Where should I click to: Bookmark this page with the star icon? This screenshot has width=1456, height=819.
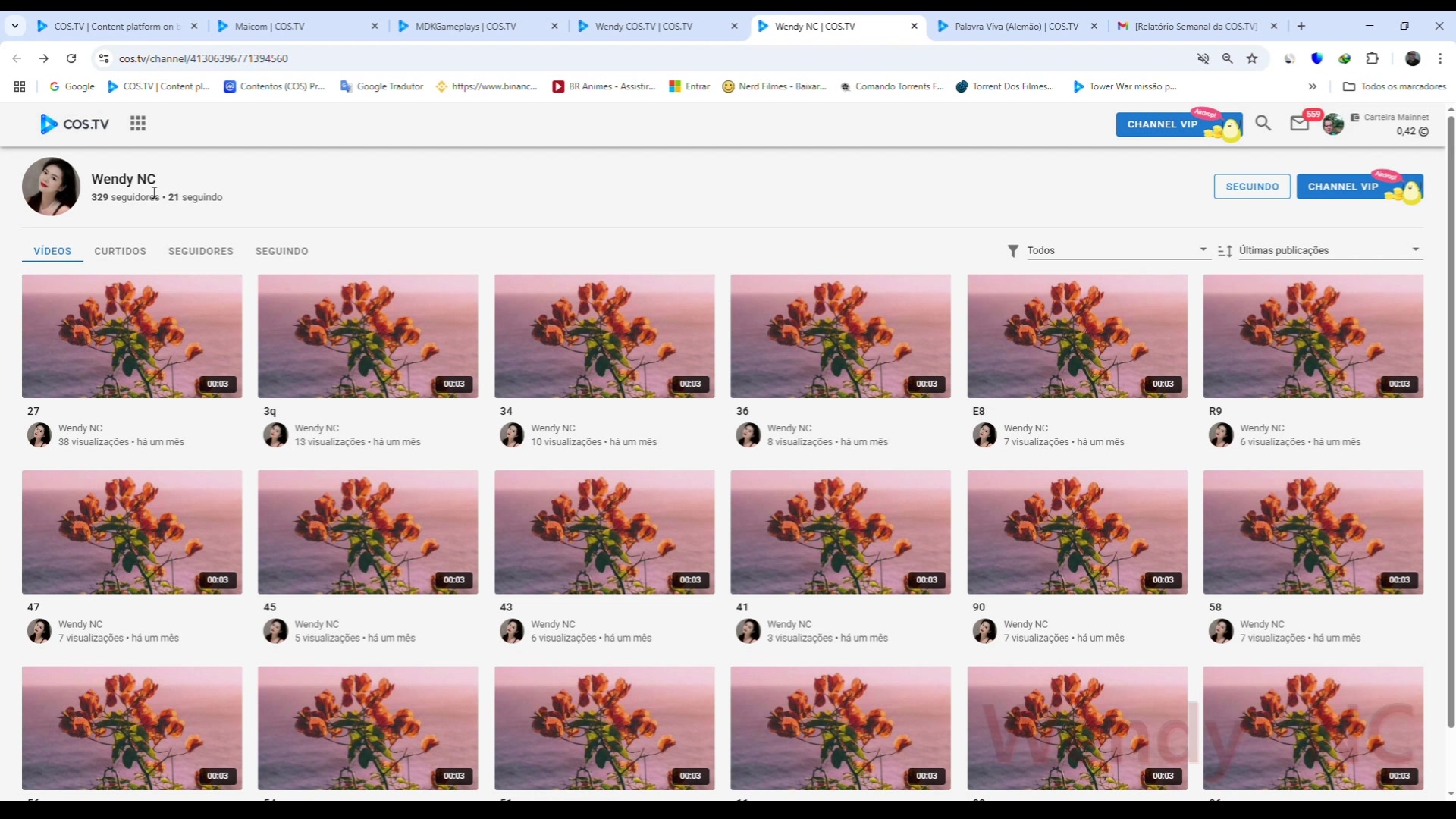pos(1252,58)
